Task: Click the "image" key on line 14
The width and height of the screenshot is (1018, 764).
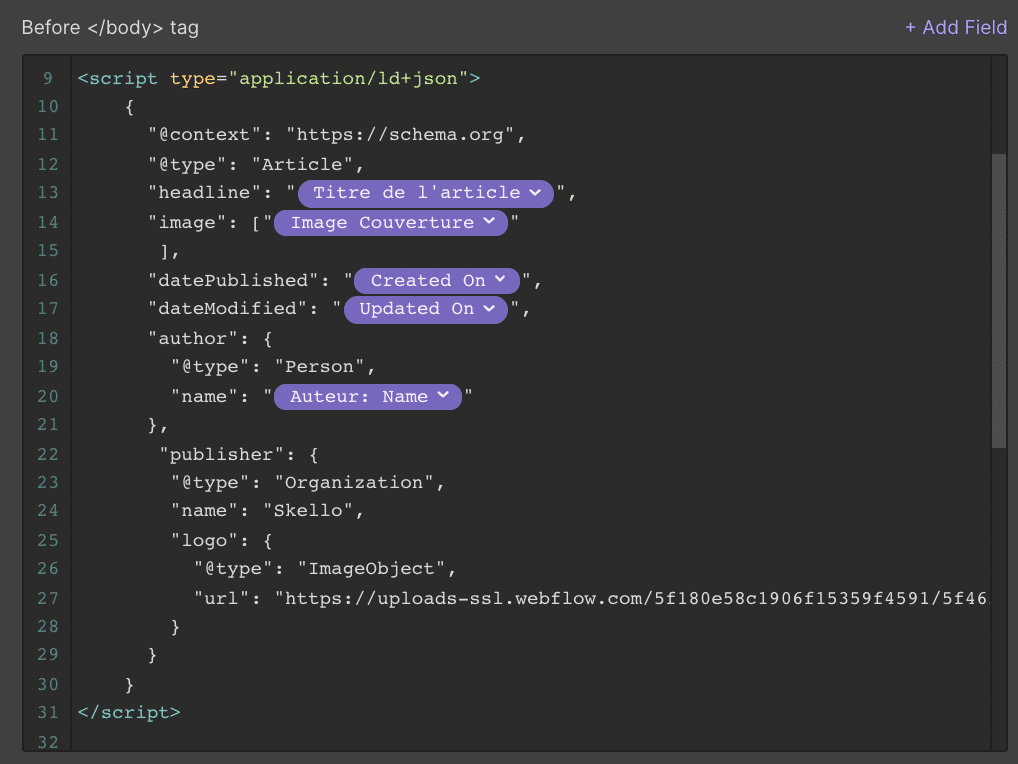Action: 188,223
